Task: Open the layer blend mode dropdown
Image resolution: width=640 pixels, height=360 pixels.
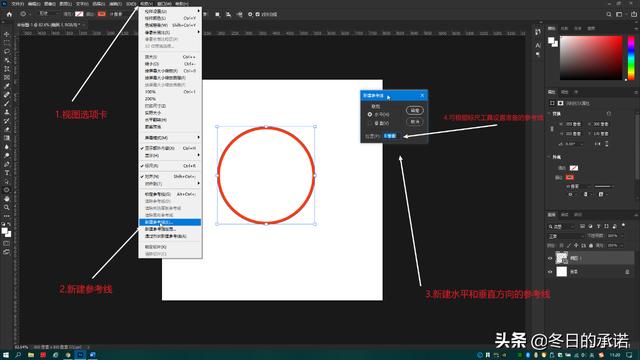Action: (565, 236)
